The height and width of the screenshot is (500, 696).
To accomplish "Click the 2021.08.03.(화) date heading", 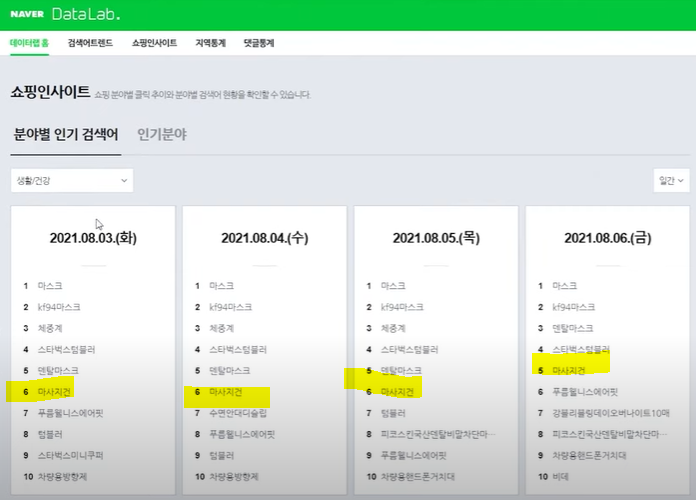I will 93,238.
